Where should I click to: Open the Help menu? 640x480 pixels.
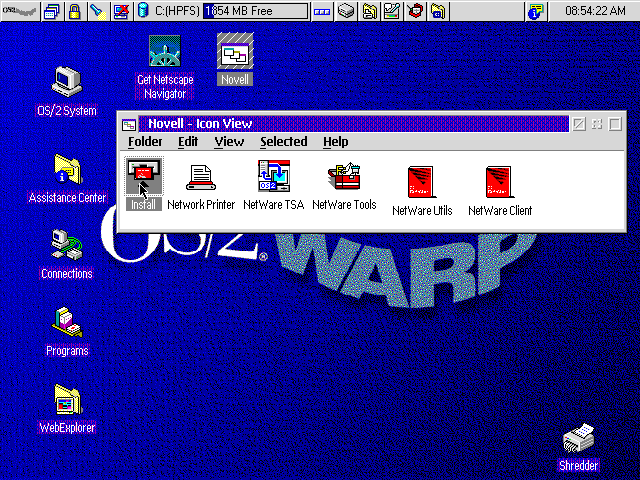(336, 142)
